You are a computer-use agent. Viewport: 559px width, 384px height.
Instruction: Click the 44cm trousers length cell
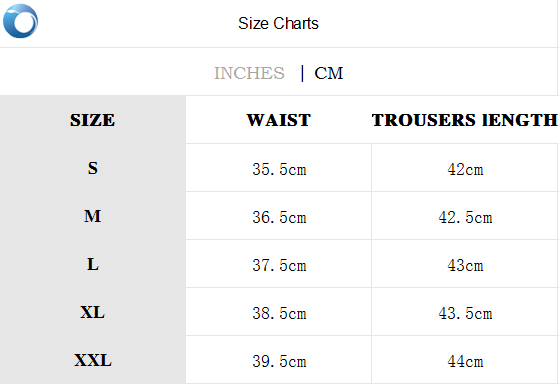[465, 361]
